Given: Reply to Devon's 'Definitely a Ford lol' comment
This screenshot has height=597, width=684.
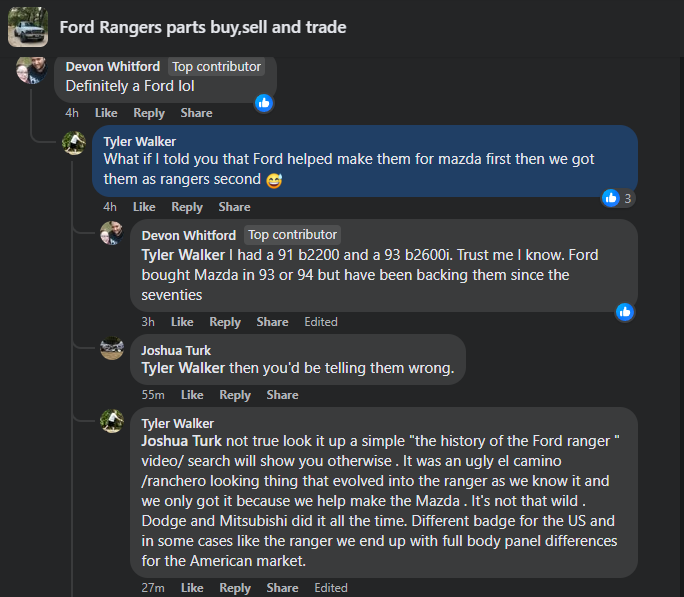Looking at the screenshot, I should coord(149,113).
